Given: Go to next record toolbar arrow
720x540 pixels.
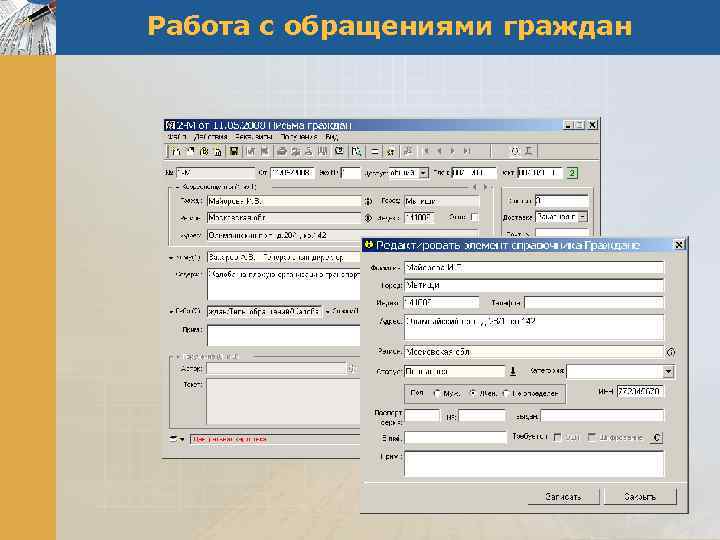Looking at the screenshot, I should [x=453, y=151].
